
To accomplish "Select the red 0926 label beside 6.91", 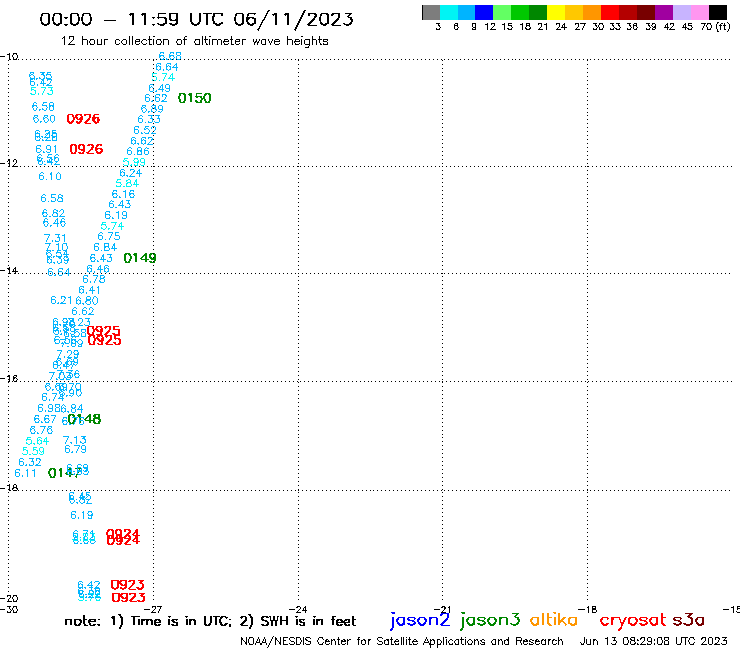I will click(86, 149).
